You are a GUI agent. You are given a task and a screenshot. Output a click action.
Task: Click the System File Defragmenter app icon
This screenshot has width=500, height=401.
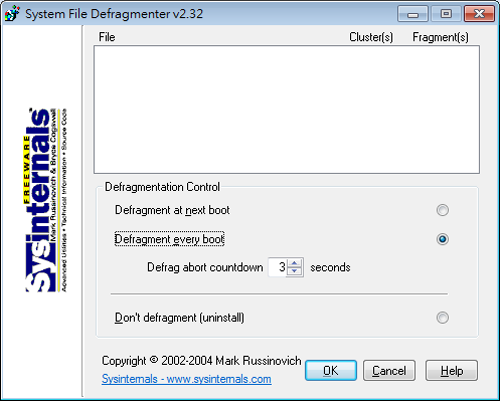(x=12, y=14)
